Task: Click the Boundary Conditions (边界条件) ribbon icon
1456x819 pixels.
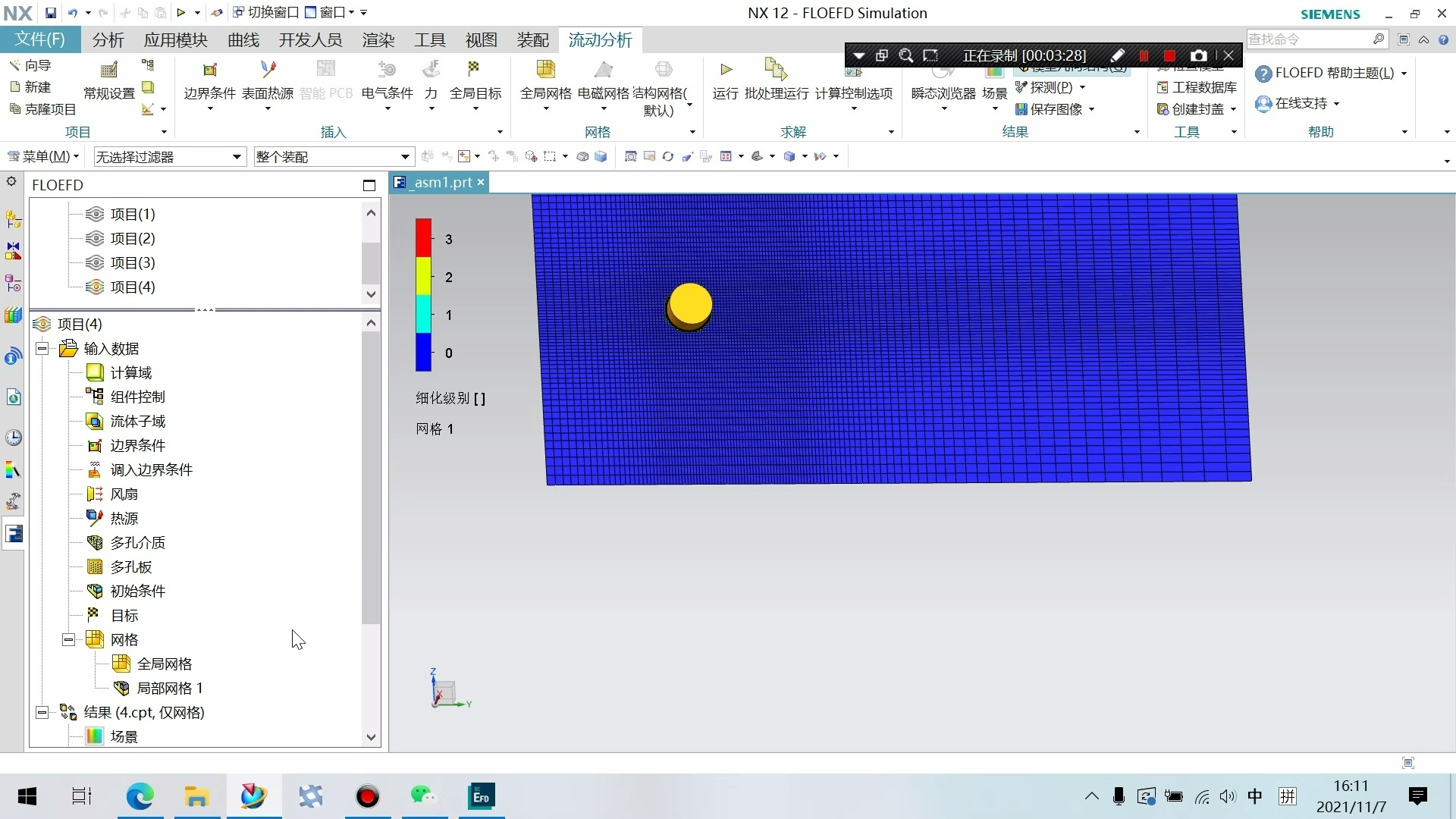Action: [x=210, y=71]
